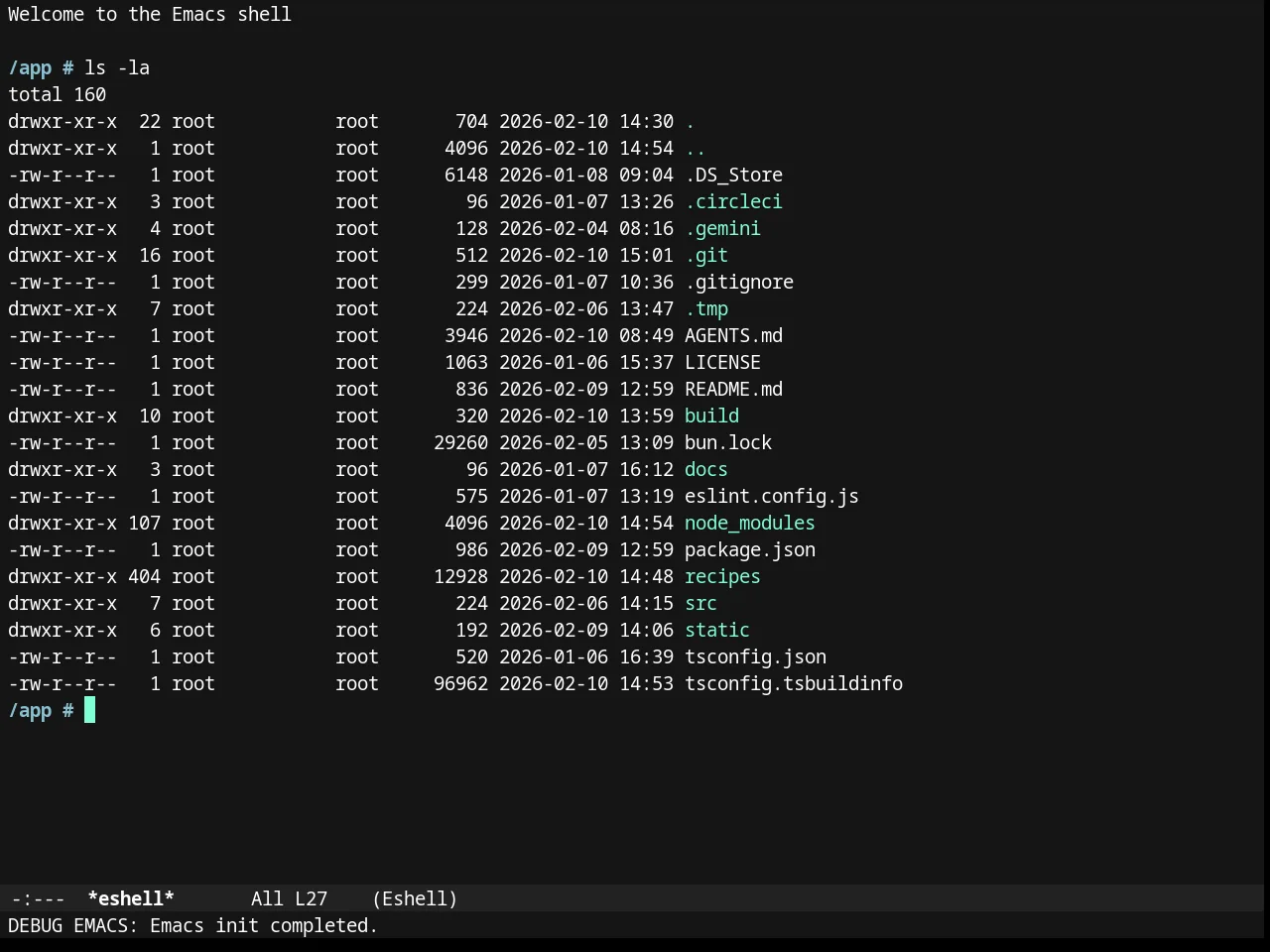The image size is (1270, 952).
Task: Click the tsconfig.json file name
Action: click(x=755, y=657)
